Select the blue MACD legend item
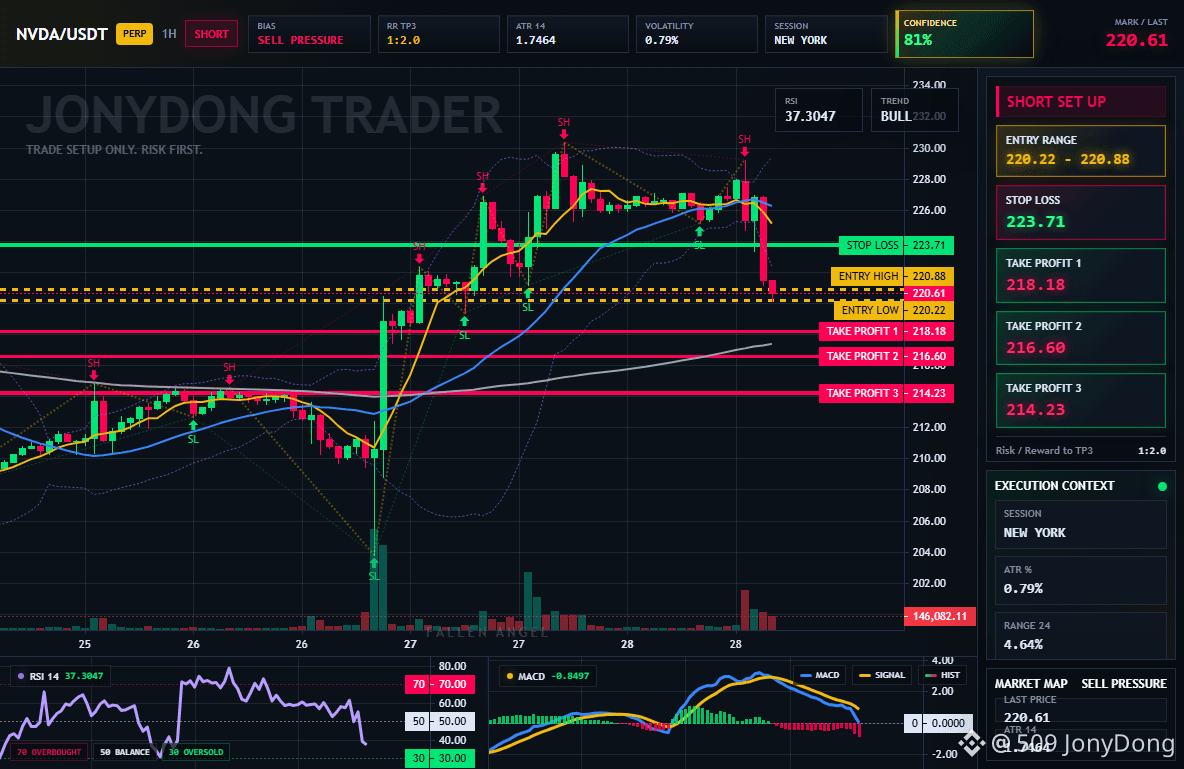The image size is (1184, 769). [819, 675]
